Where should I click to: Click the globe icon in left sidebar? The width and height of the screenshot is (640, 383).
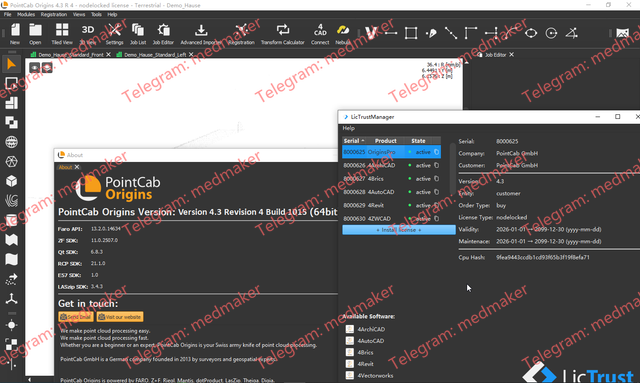pos(11,142)
